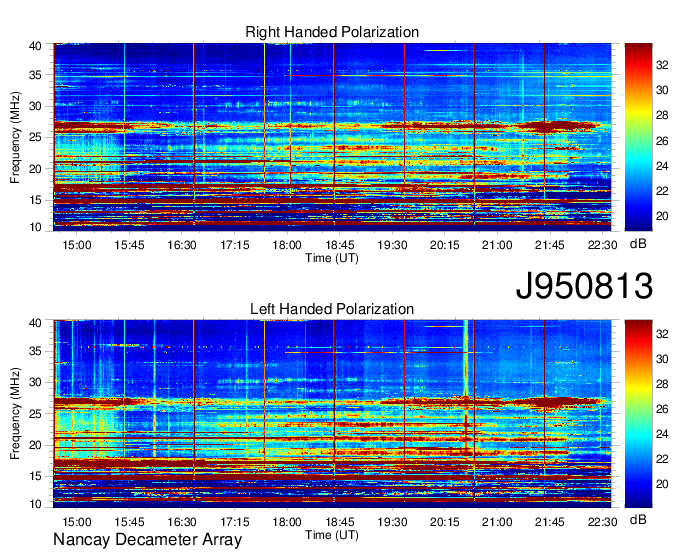The height and width of the screenshot is (552, 680).
Task: Click the 20 MHz tick of Left Handed plot
Action: point(35,445)
